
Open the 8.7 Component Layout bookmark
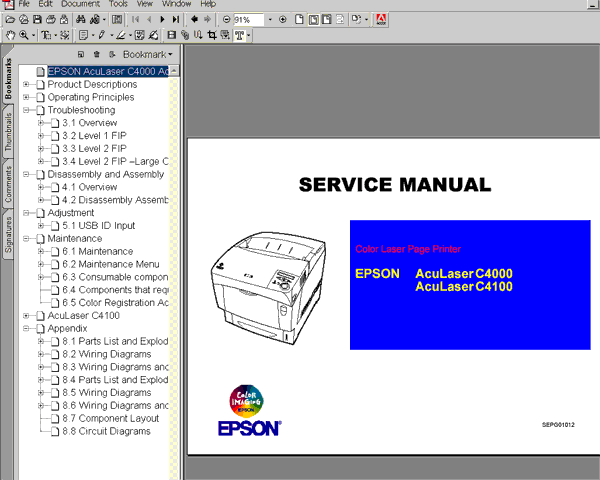pyautogui.click(x=111, y=419)
